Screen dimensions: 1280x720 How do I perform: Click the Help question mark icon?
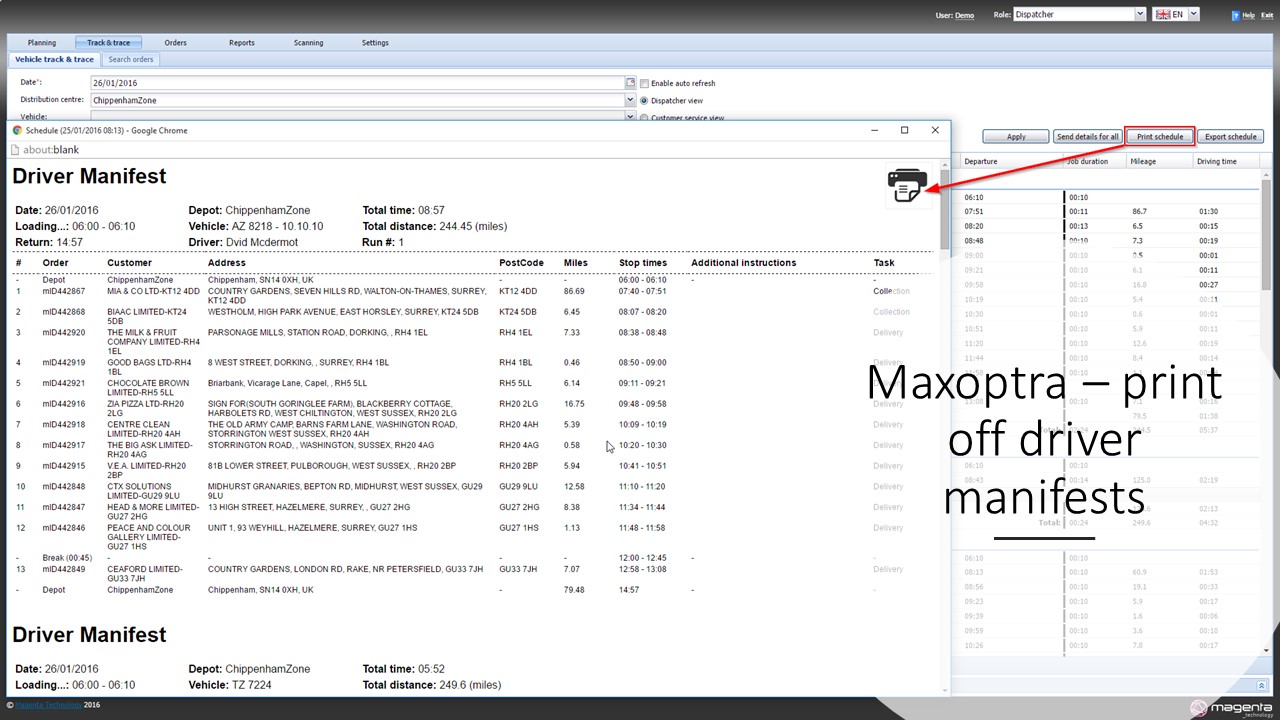point(1237,15)
